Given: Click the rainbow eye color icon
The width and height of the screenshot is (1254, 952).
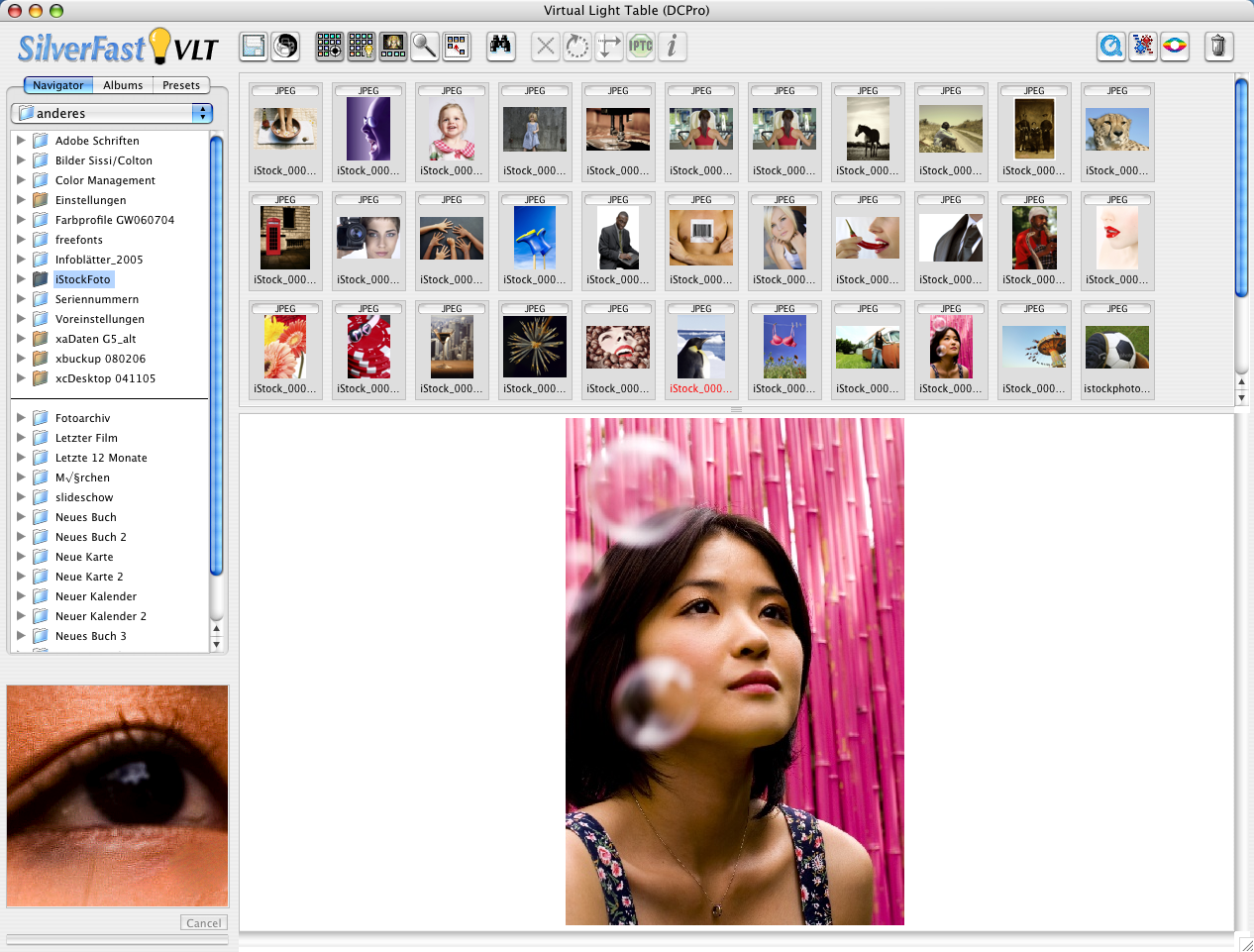Looking at the screenshot, I should pos(1175,46).
